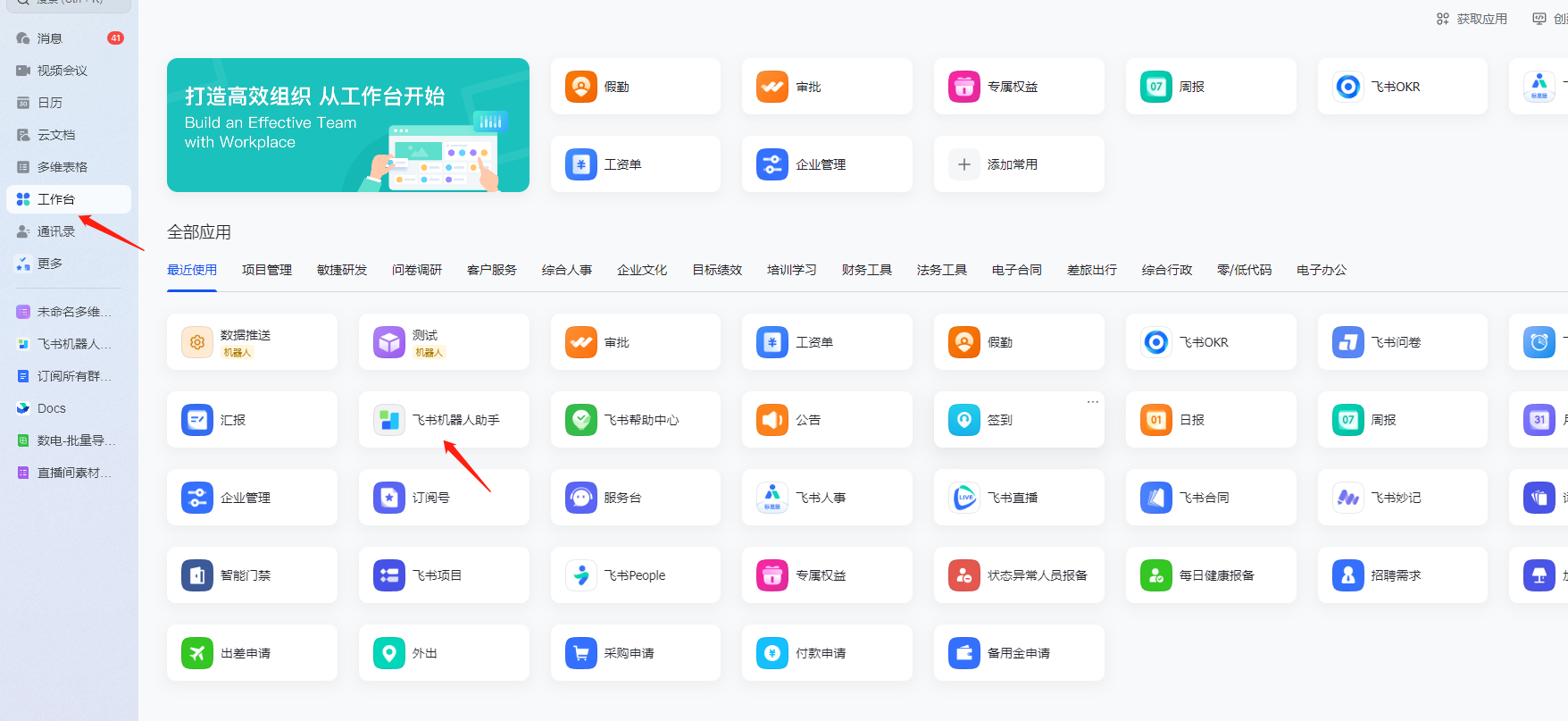Open the 数电-批量导… sidebar shortcut
1568x721 pixels.
point(69,440)
